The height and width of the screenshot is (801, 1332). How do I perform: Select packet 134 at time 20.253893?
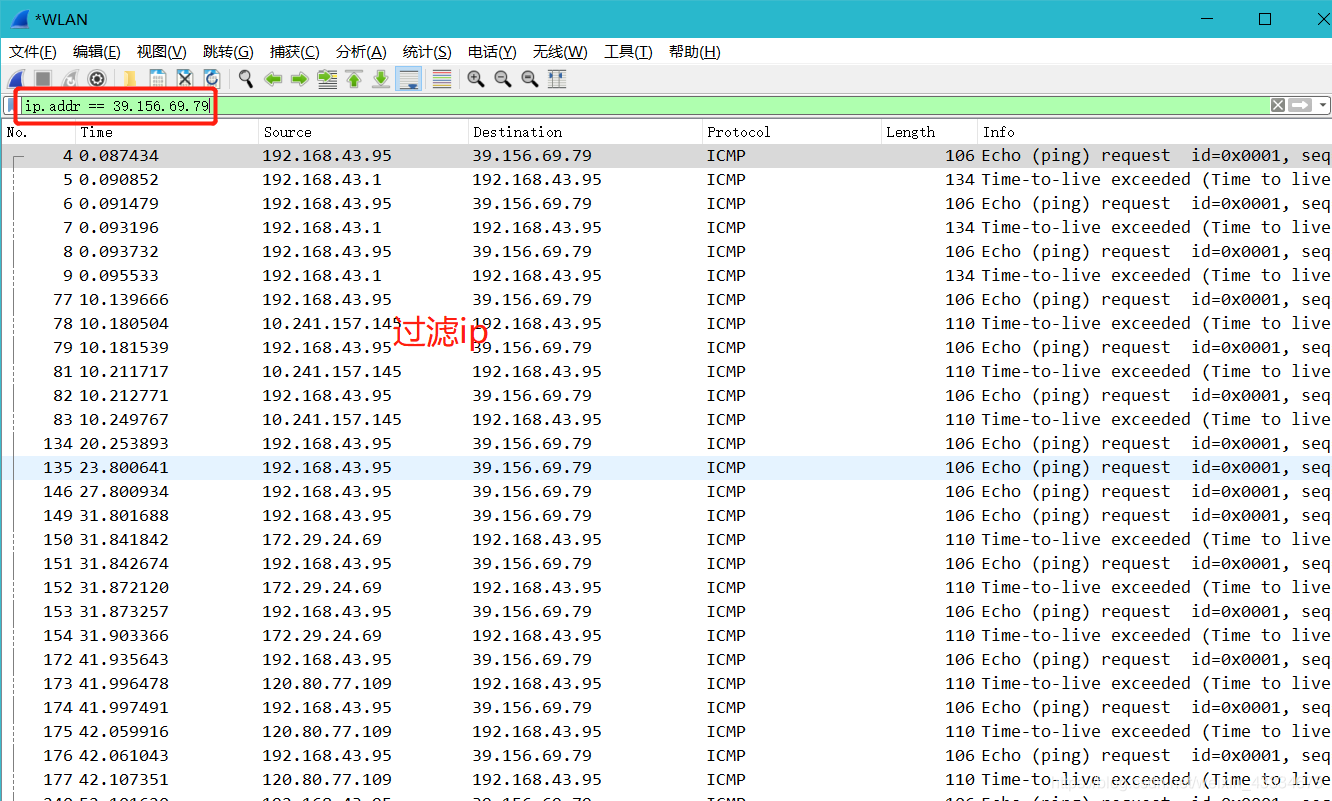[666, 444]
